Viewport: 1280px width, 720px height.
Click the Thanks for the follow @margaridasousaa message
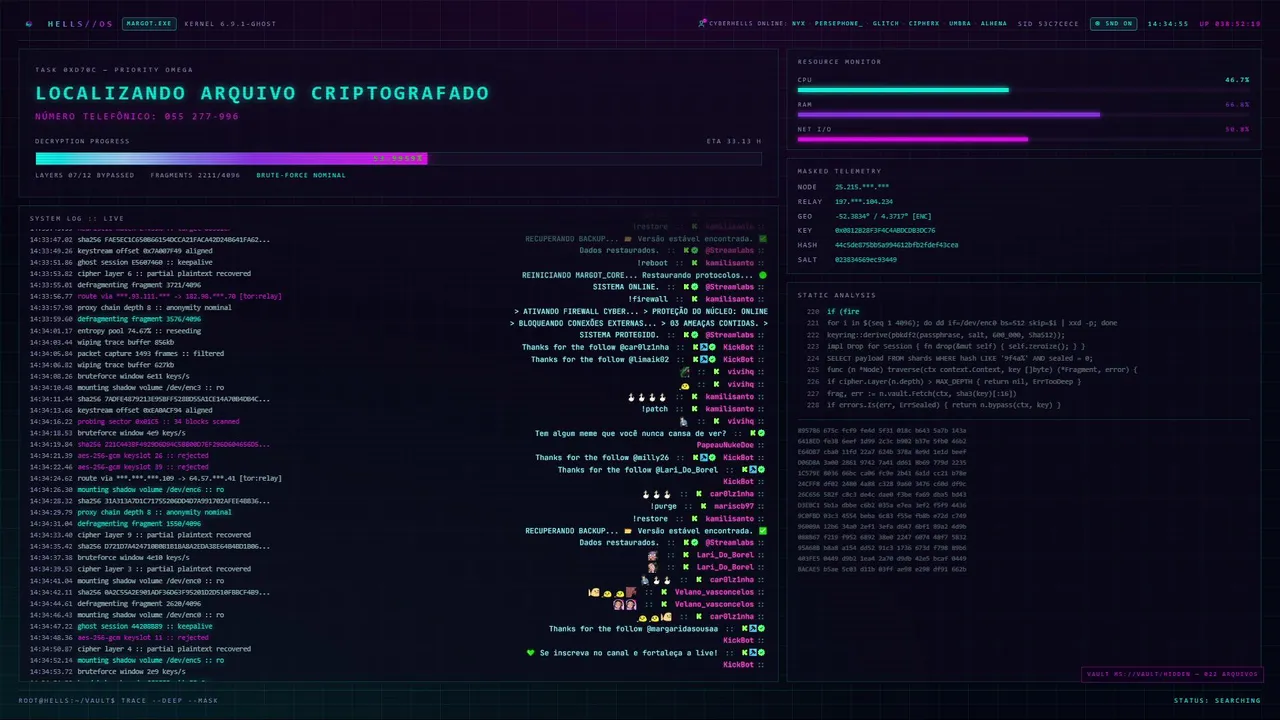click(633, 629)
